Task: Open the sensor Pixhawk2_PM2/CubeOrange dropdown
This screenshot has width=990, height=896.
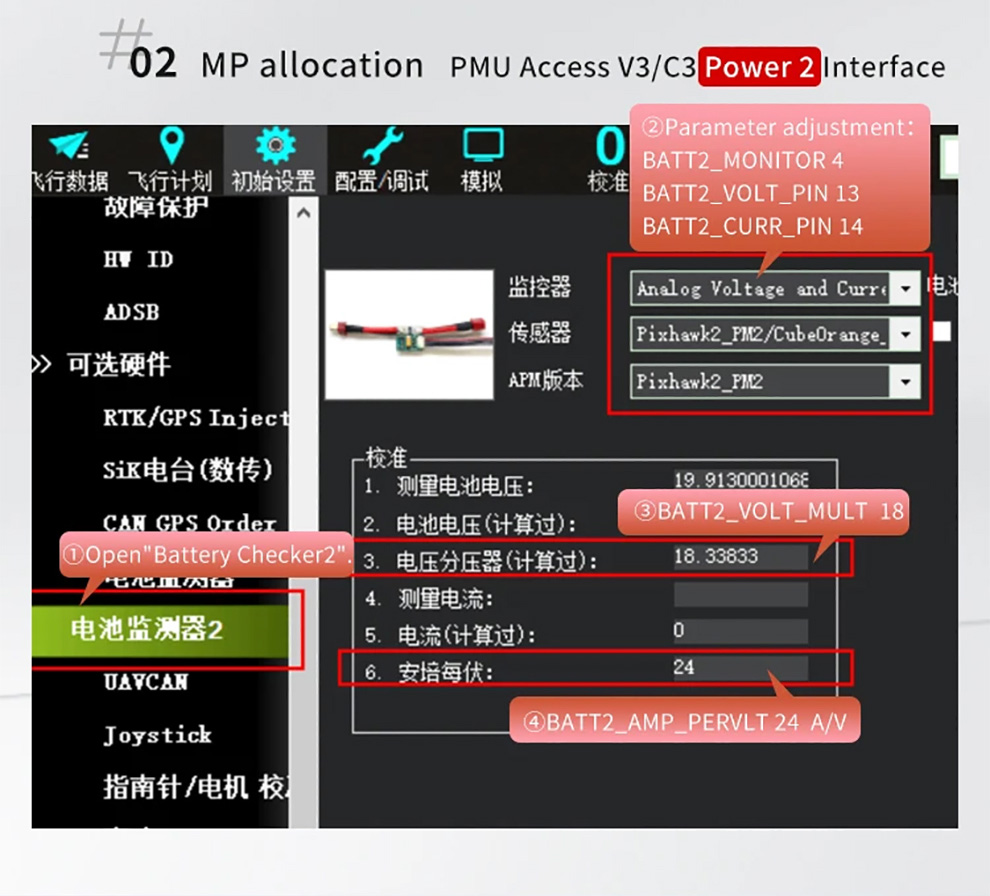Action: 775,334
